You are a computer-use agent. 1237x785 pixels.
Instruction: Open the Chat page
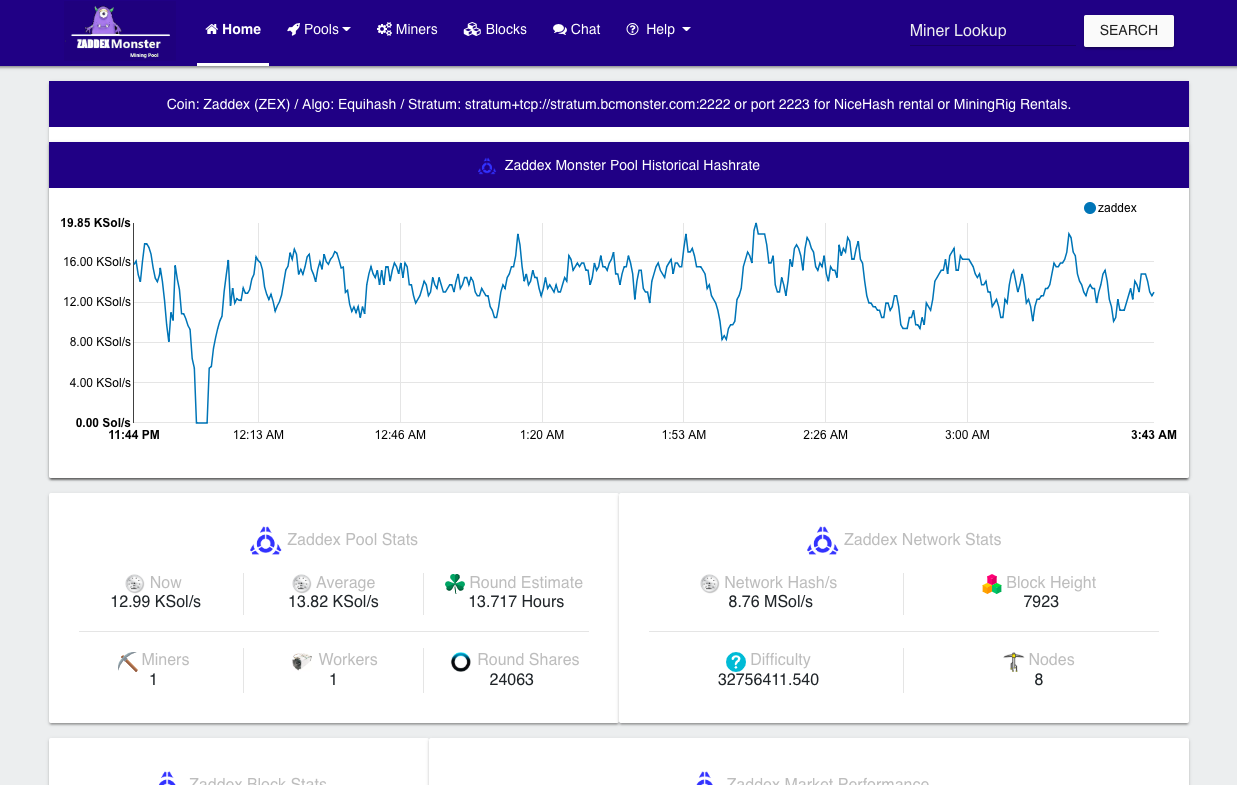(x=576, y=30)
